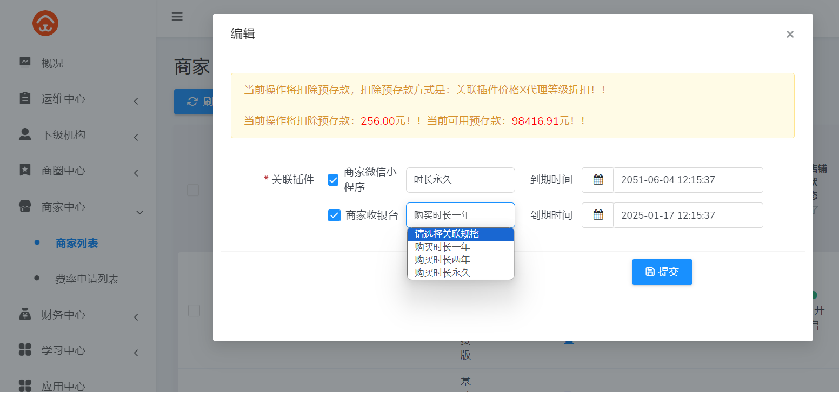The width and height of the screenshot is (839, 393).
Task: Expand 运维中心 sidebar menu
Action: tap(78, 99)
